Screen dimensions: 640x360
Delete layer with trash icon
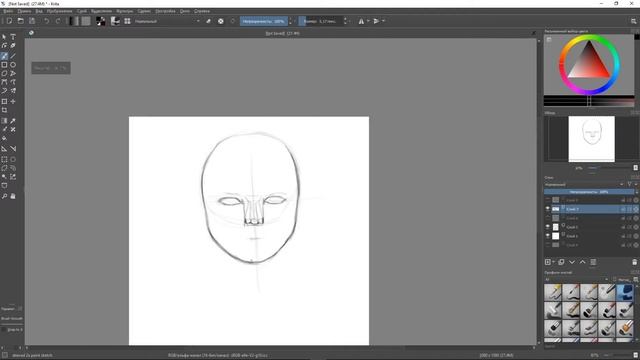634,262
